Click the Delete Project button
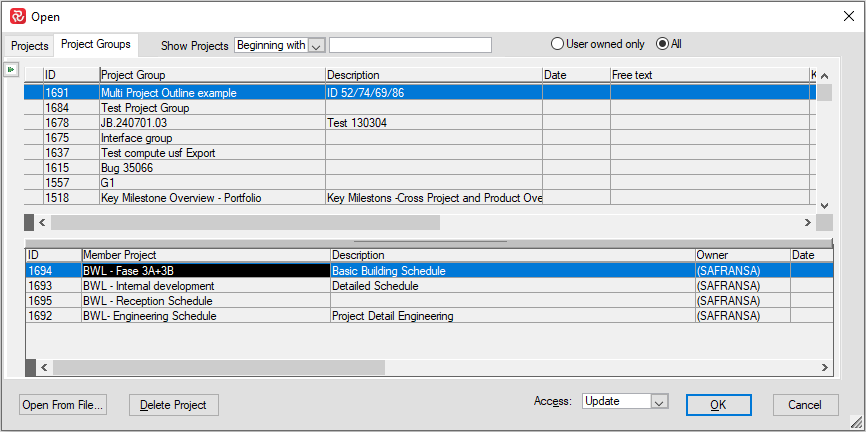Viewport: 866px width, 432px height. [x=173, y=405]
